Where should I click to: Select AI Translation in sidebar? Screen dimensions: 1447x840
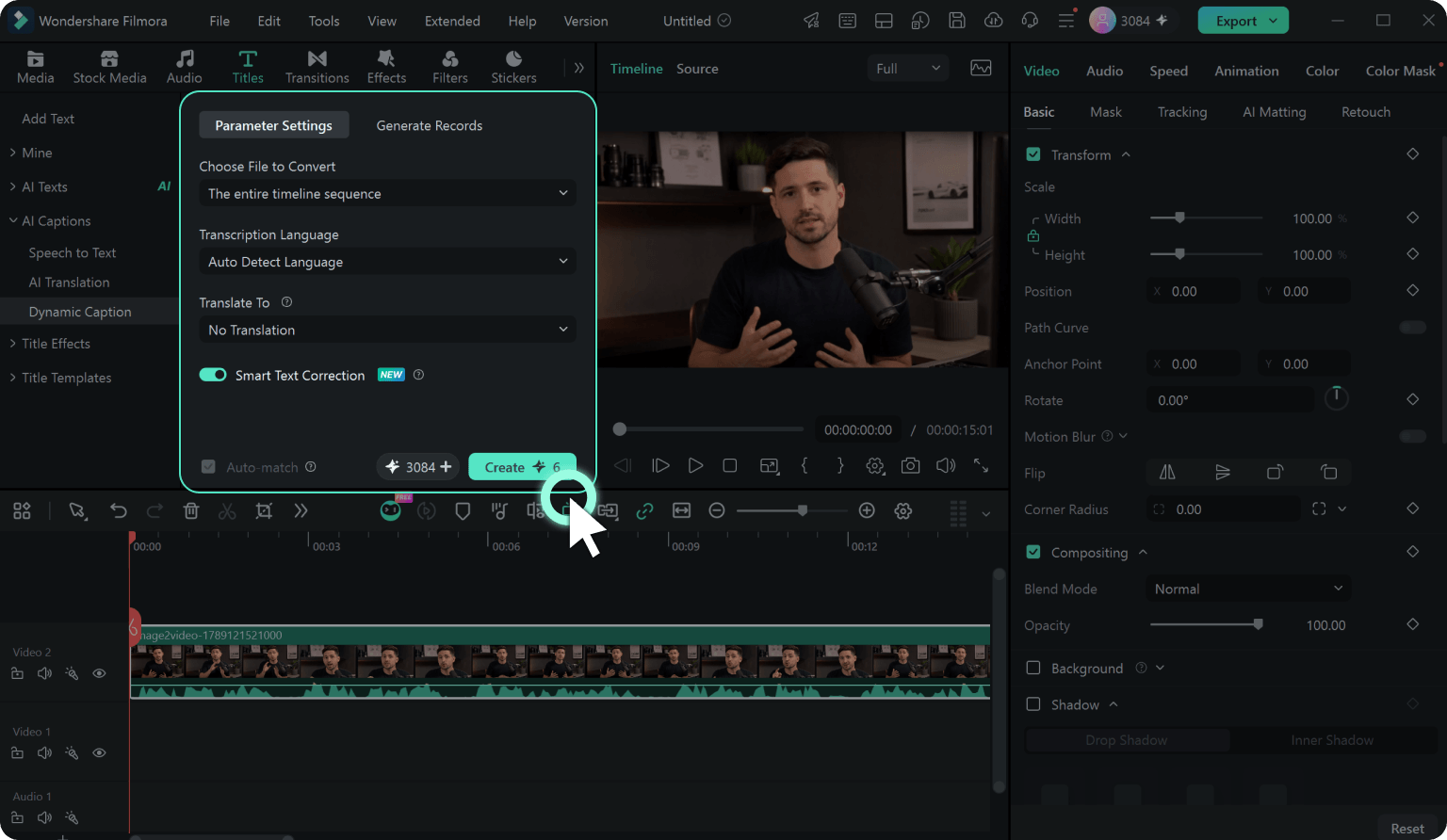69,283
